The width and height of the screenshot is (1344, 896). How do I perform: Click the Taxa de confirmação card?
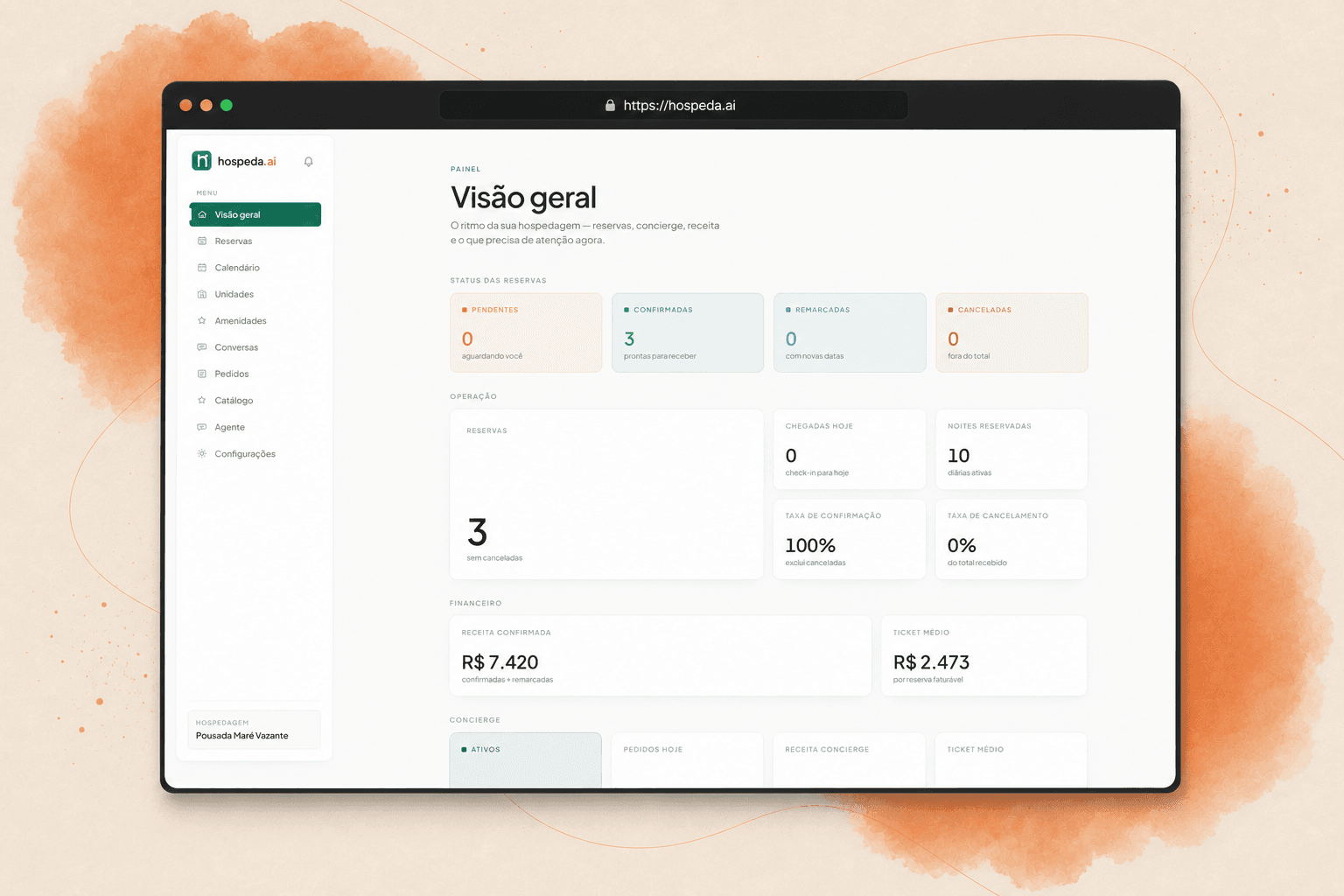[850, 539]
